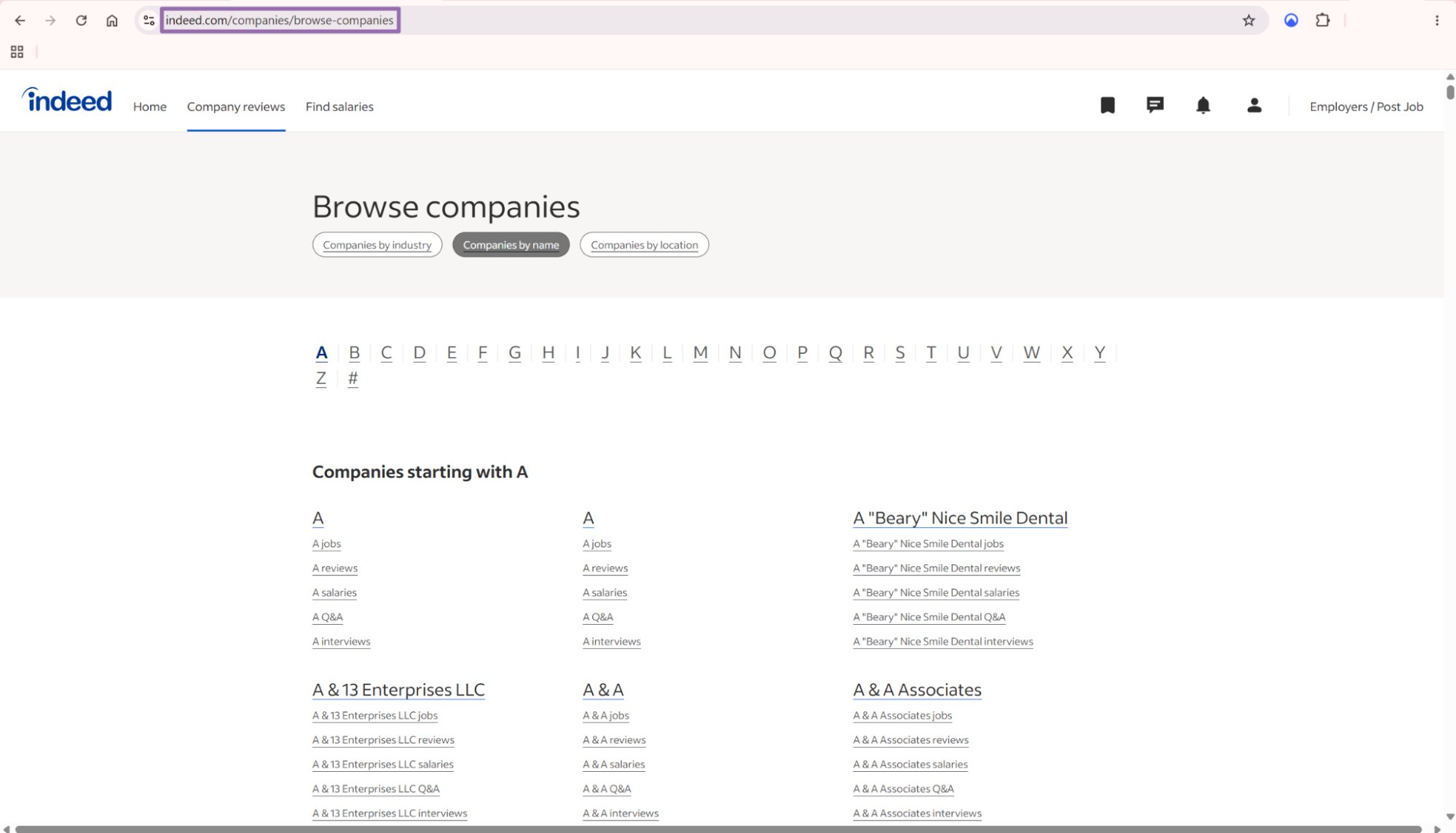Screen dimensions: 1456x833
Task: Open A & 13 Enterprises LLC interviews
Action: pos(390,813)
